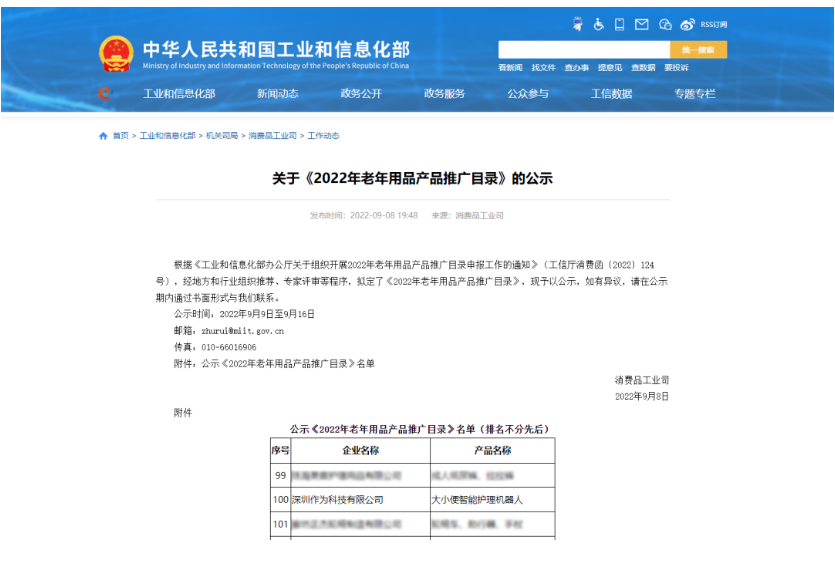Click the RSS订阅 link
Image resolution: width=835 pixels, height=576 pixels.
click(x=714, y=24)
